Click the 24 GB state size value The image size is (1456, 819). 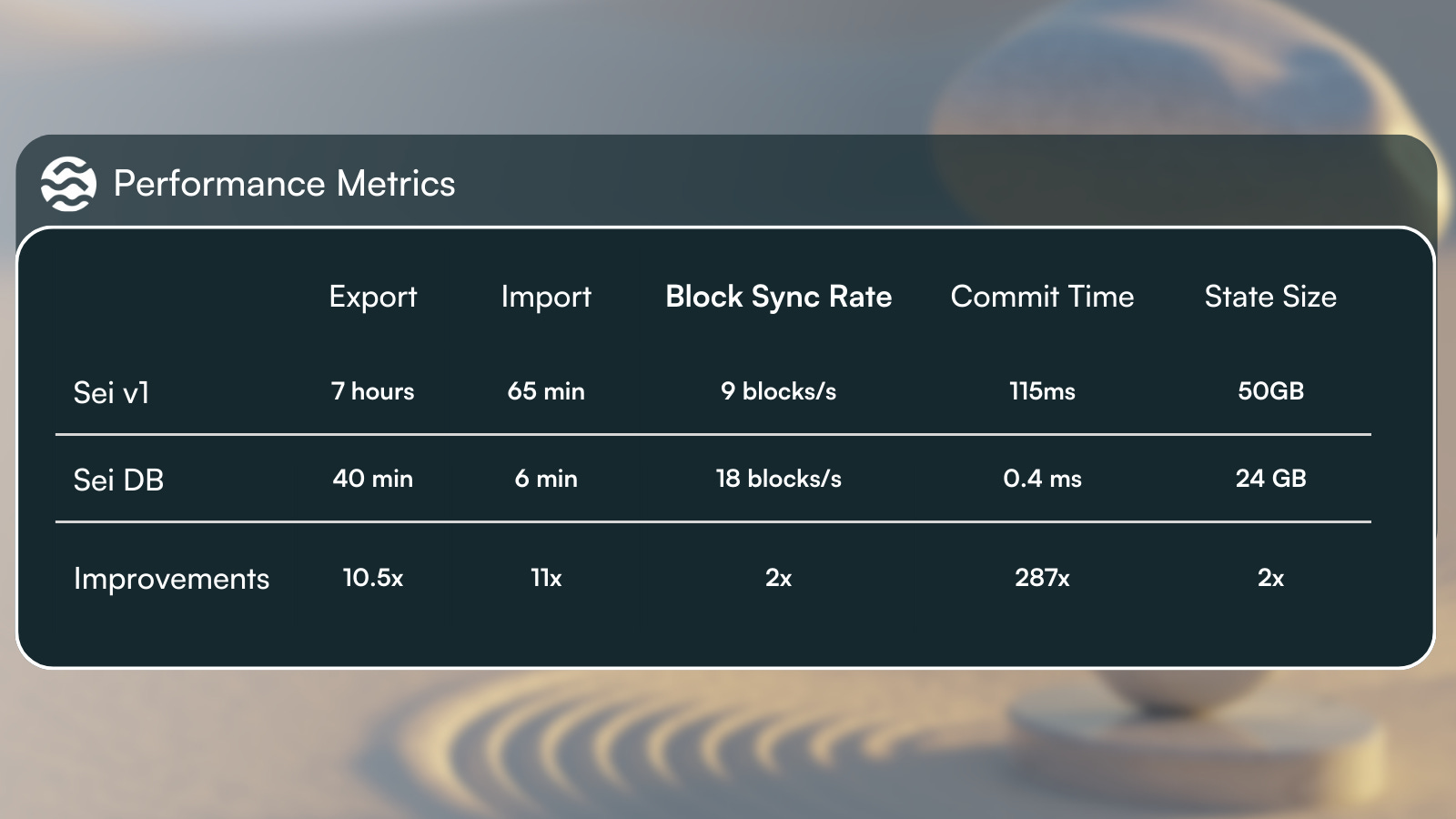[x=1270, y=479]
